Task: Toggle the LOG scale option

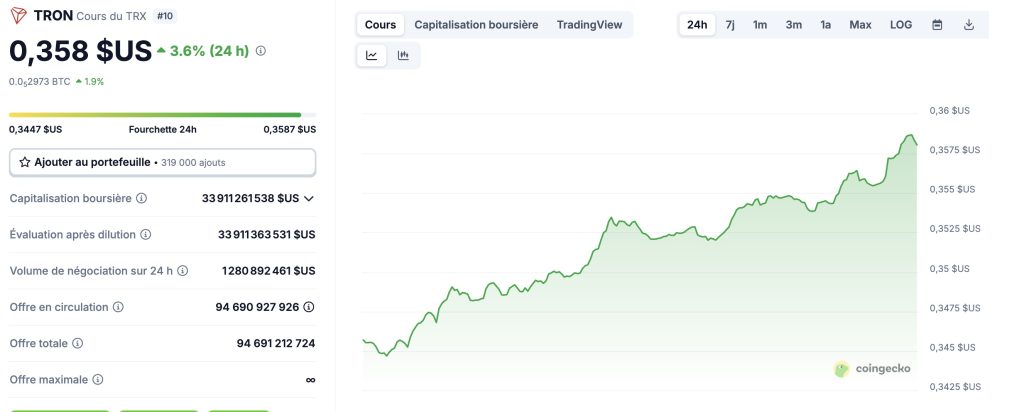Action: 901,24
